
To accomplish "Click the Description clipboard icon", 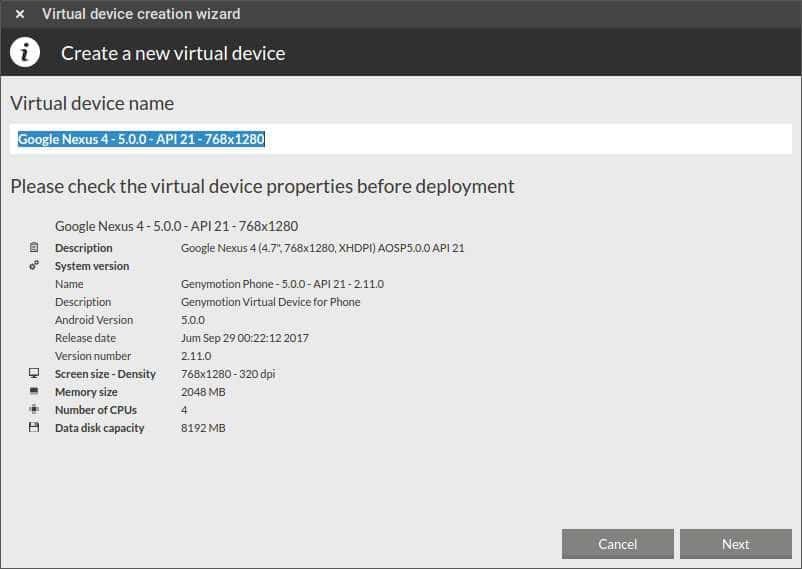I will click(x=34, y=248).
